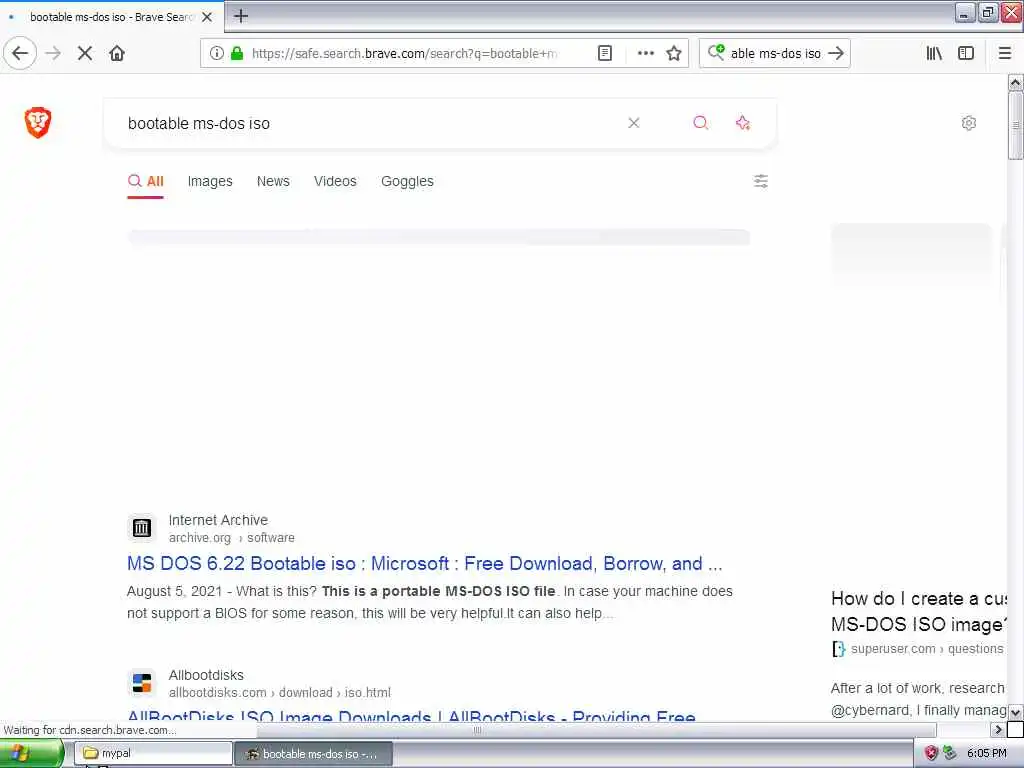Open Brave search settings gear
The image size is (1024, 768).
pyautogui.click(x=968, y=123)
